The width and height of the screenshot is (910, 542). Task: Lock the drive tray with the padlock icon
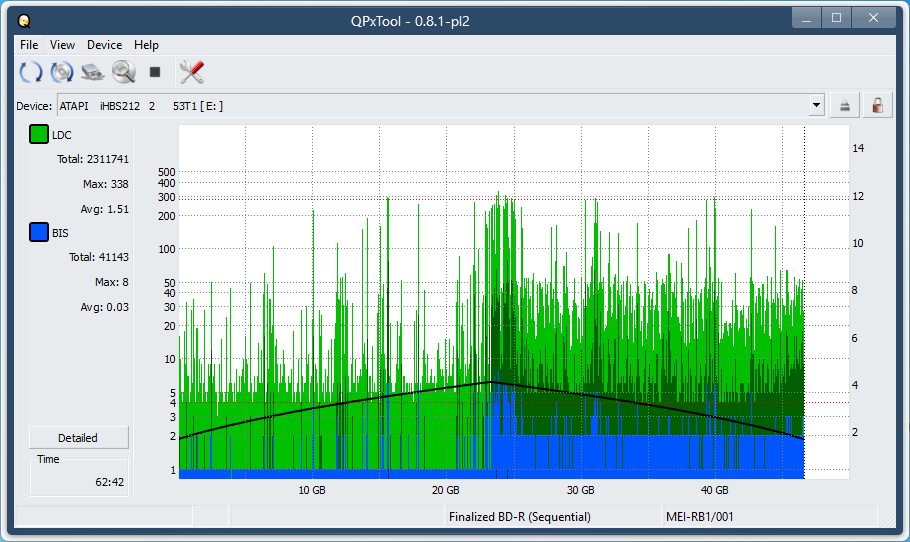click(x=878, y=106)
